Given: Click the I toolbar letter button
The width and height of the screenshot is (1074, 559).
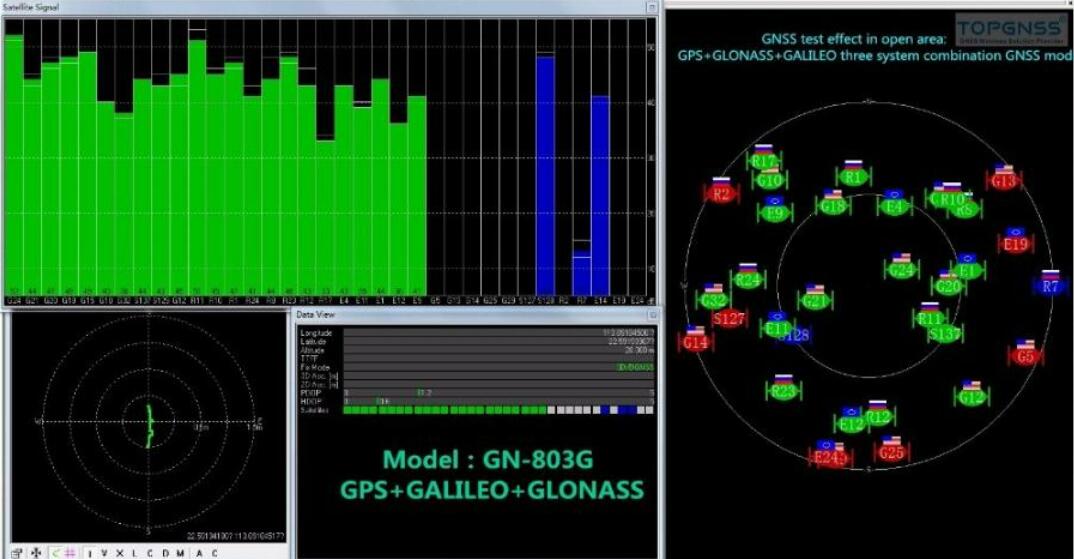Looking at the screenshot, I should click(90, 553).
